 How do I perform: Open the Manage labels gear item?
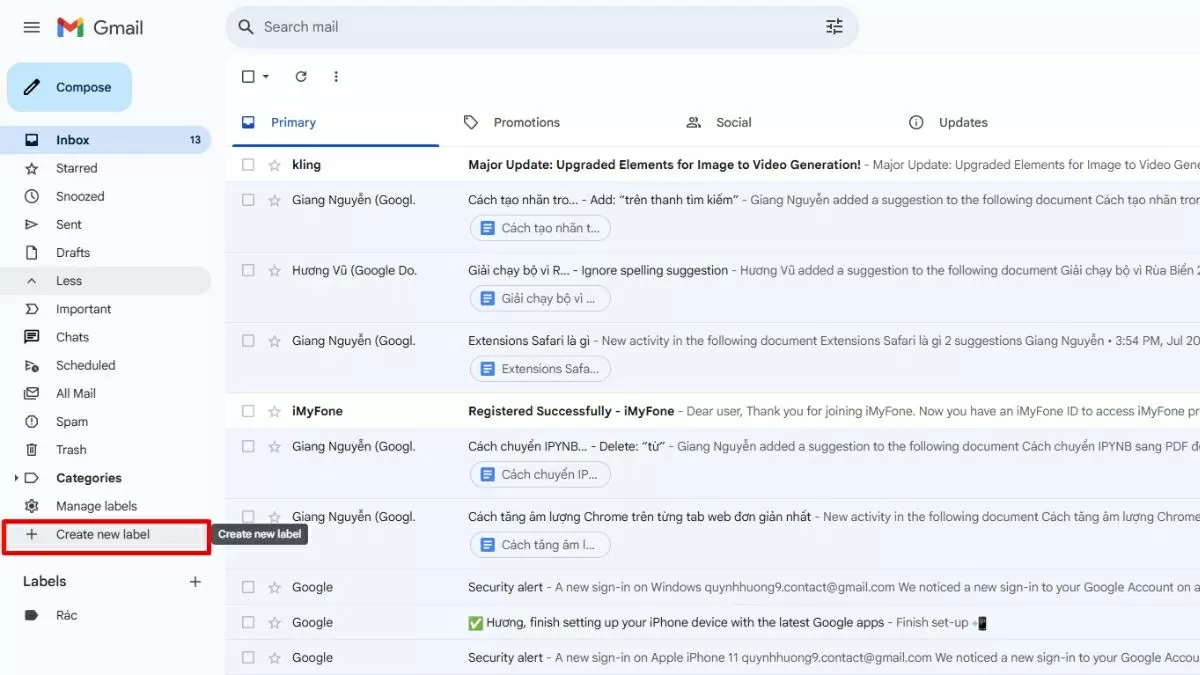(x=96, y=506)
